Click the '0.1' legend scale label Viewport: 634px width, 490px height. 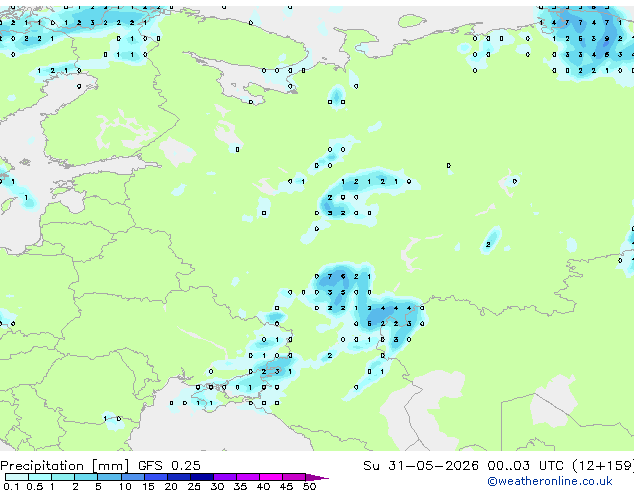click(x=11, y=486)
